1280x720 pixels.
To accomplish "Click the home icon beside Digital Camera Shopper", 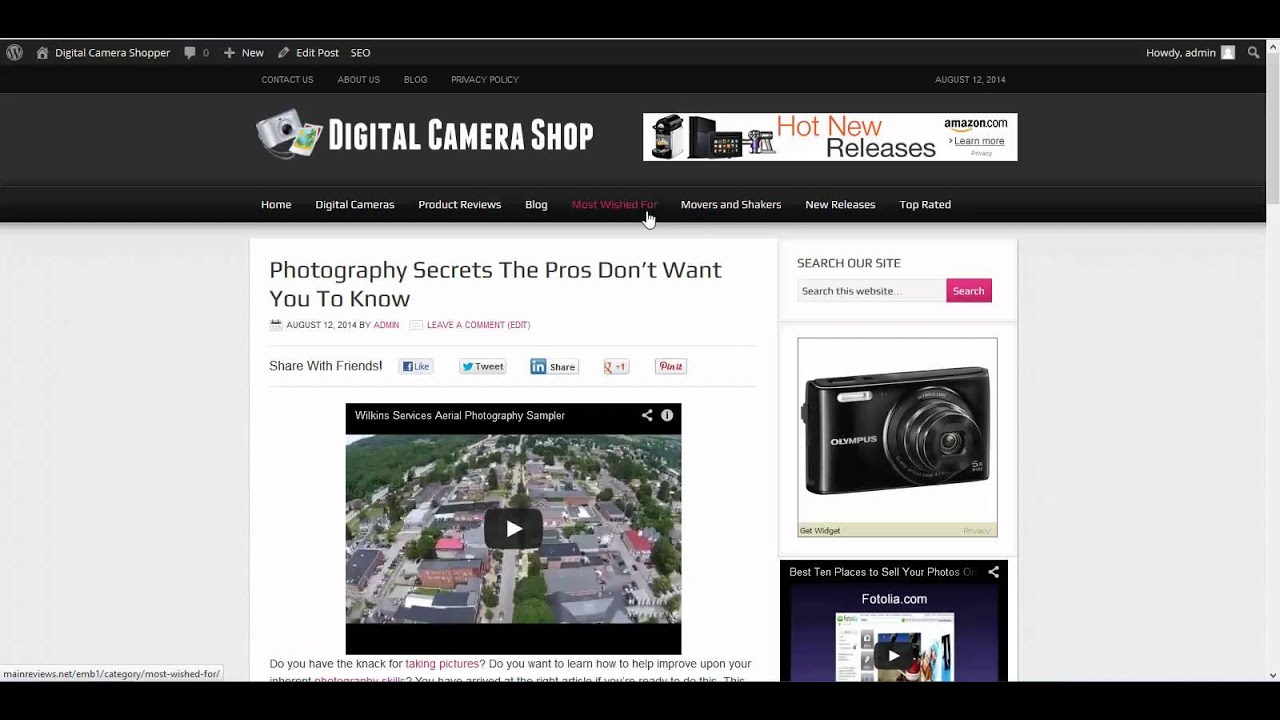I will click(42, 53).
